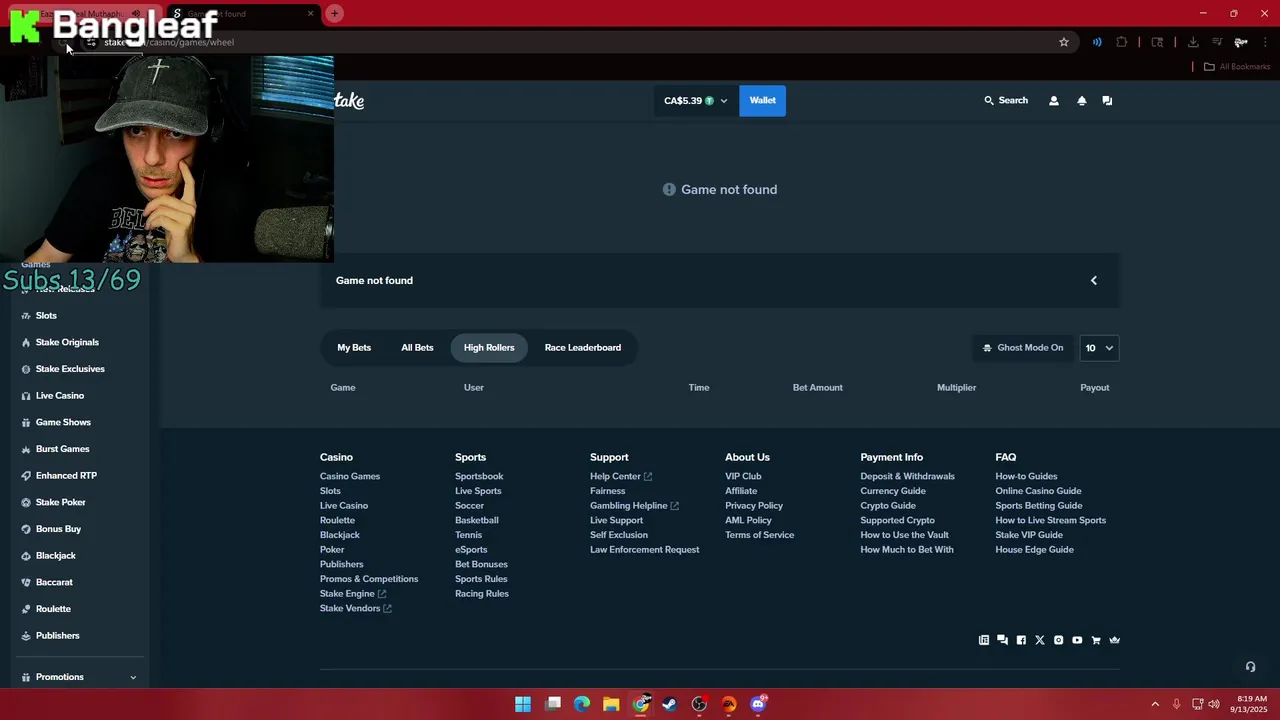Click the Multiplier column header
This screenshot has width=1280, height=720.
956,388
